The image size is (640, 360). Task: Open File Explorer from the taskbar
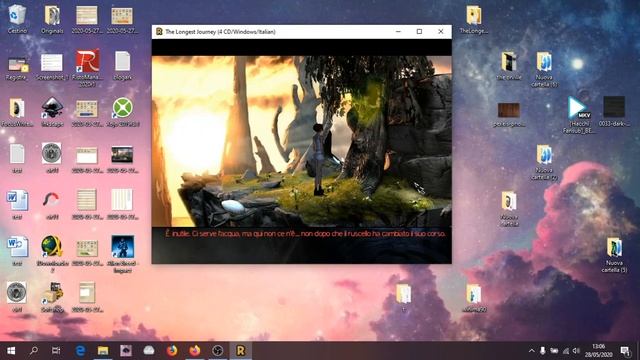click(103, 351)
